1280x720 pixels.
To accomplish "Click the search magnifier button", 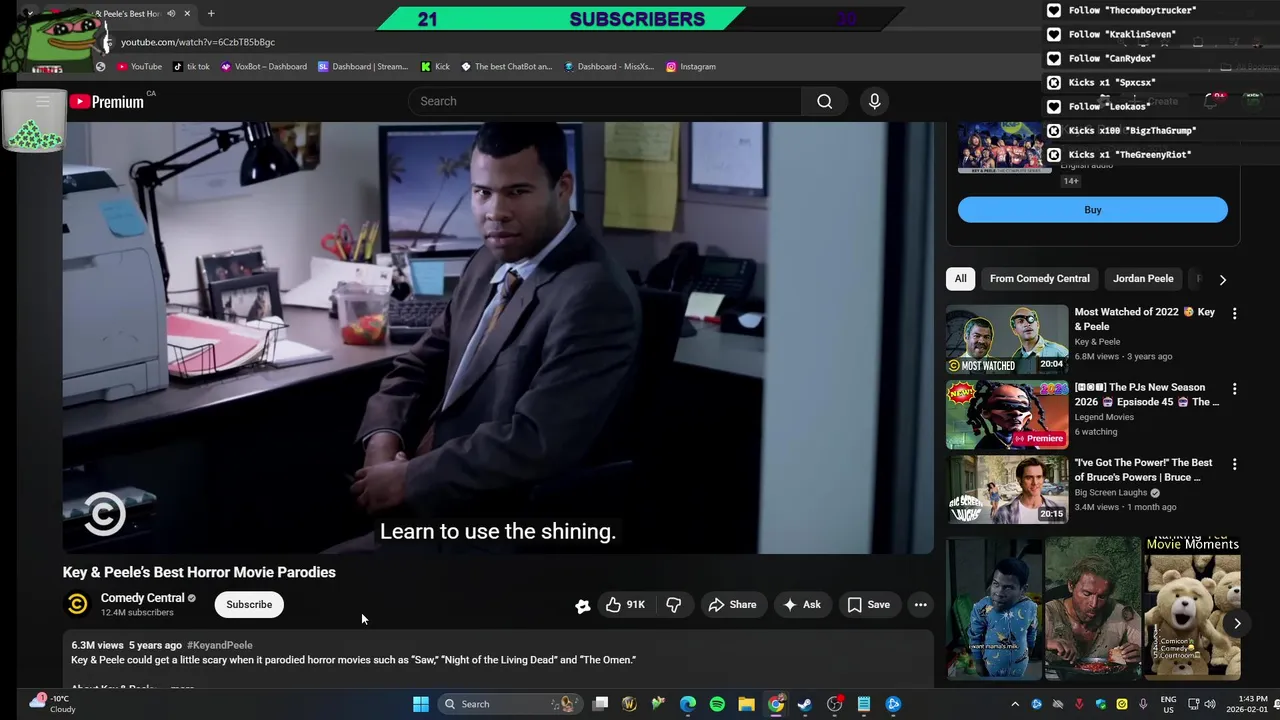I will (824, 101).
